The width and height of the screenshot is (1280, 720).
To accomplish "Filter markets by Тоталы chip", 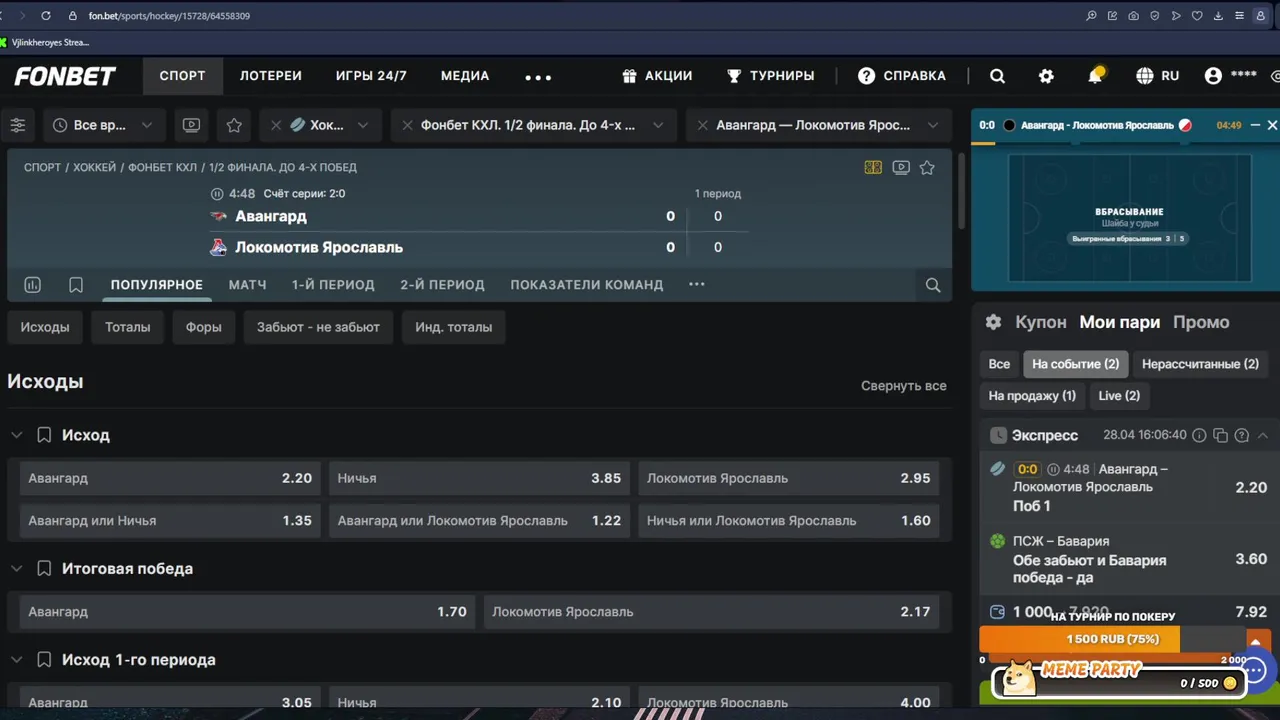I will pyautogui.click(x=128, y=327).
